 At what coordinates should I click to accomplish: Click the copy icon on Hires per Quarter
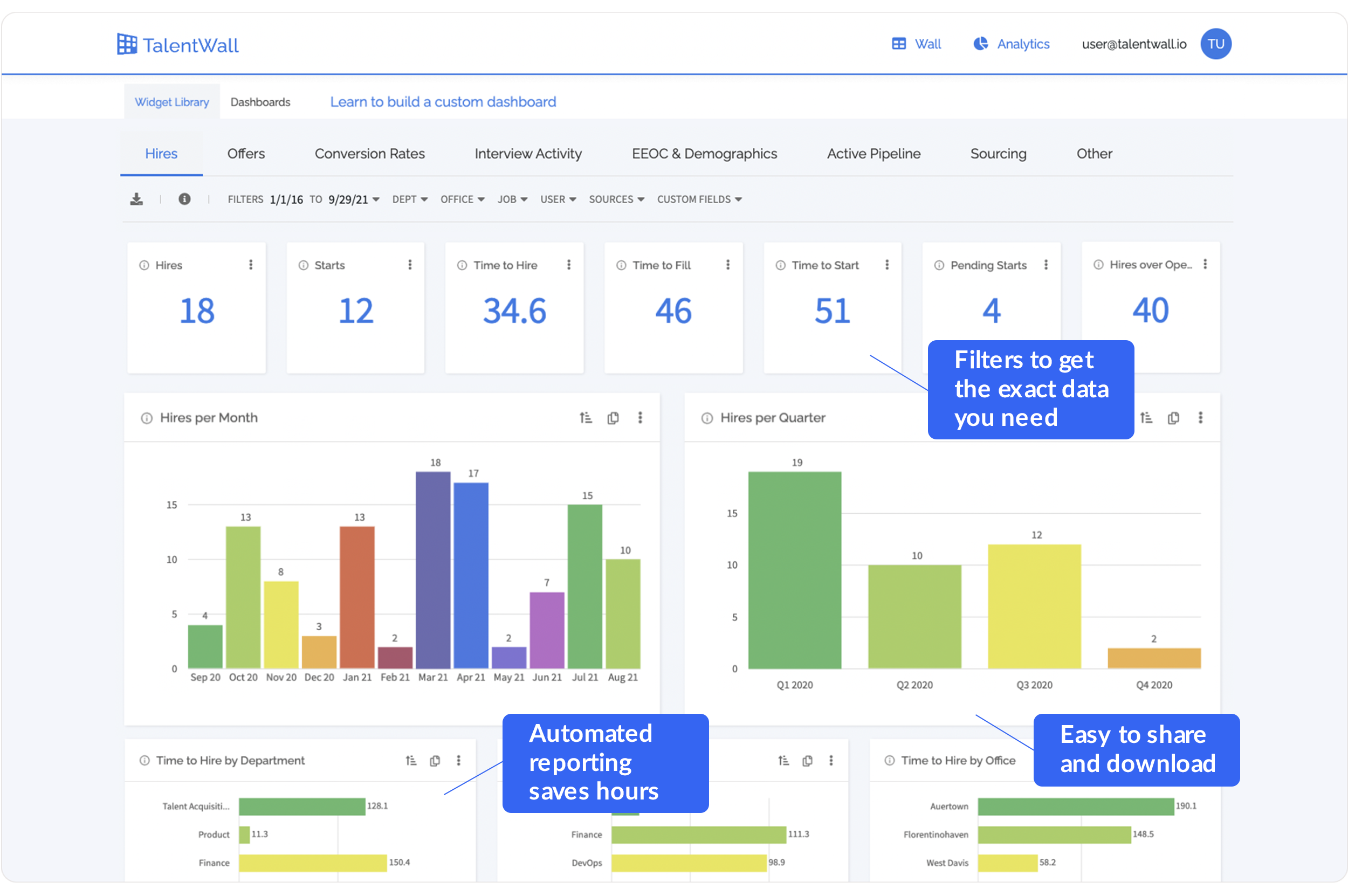point(1173,418)
